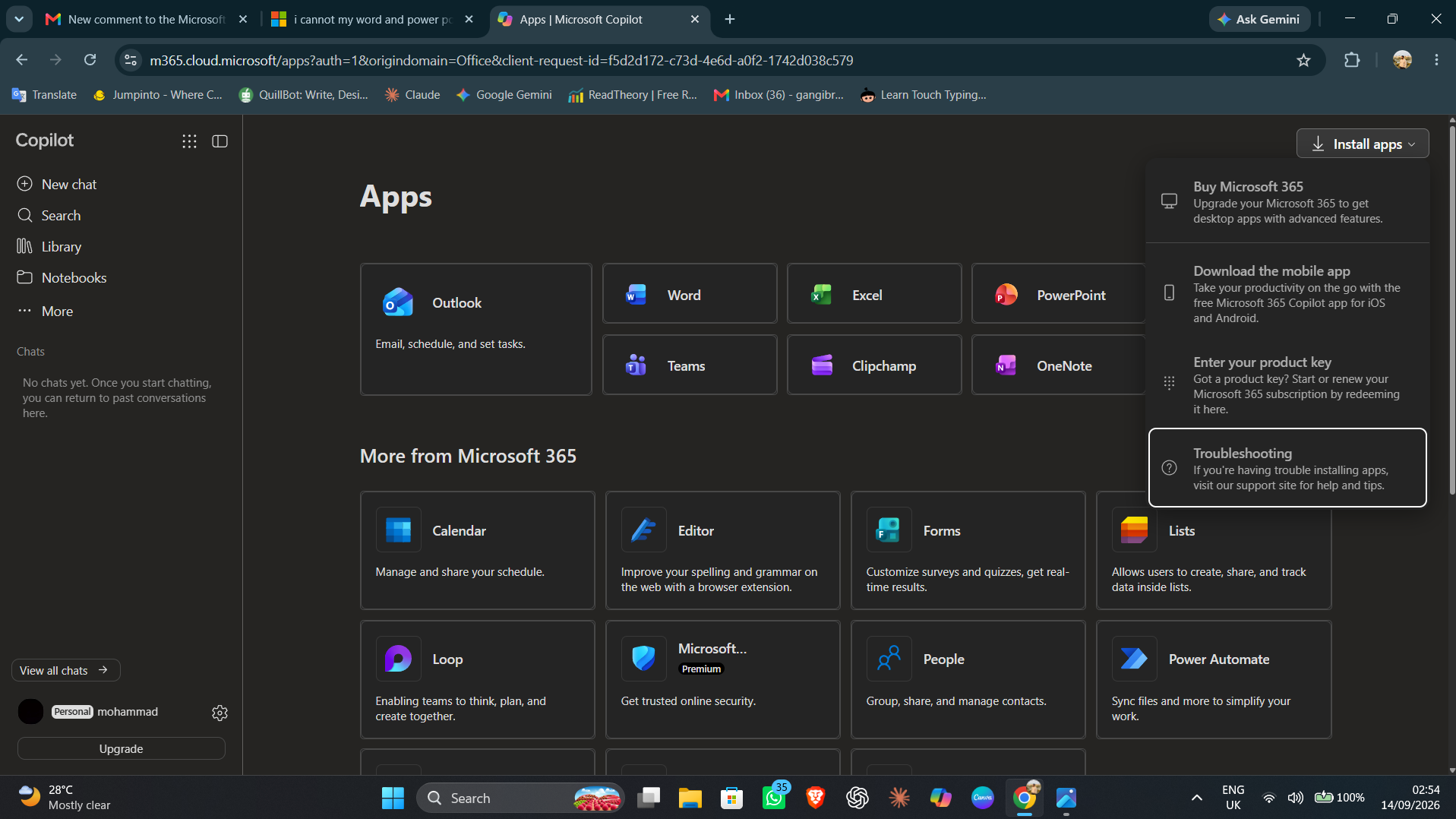Click the Upgrade button

click(122, 748)
